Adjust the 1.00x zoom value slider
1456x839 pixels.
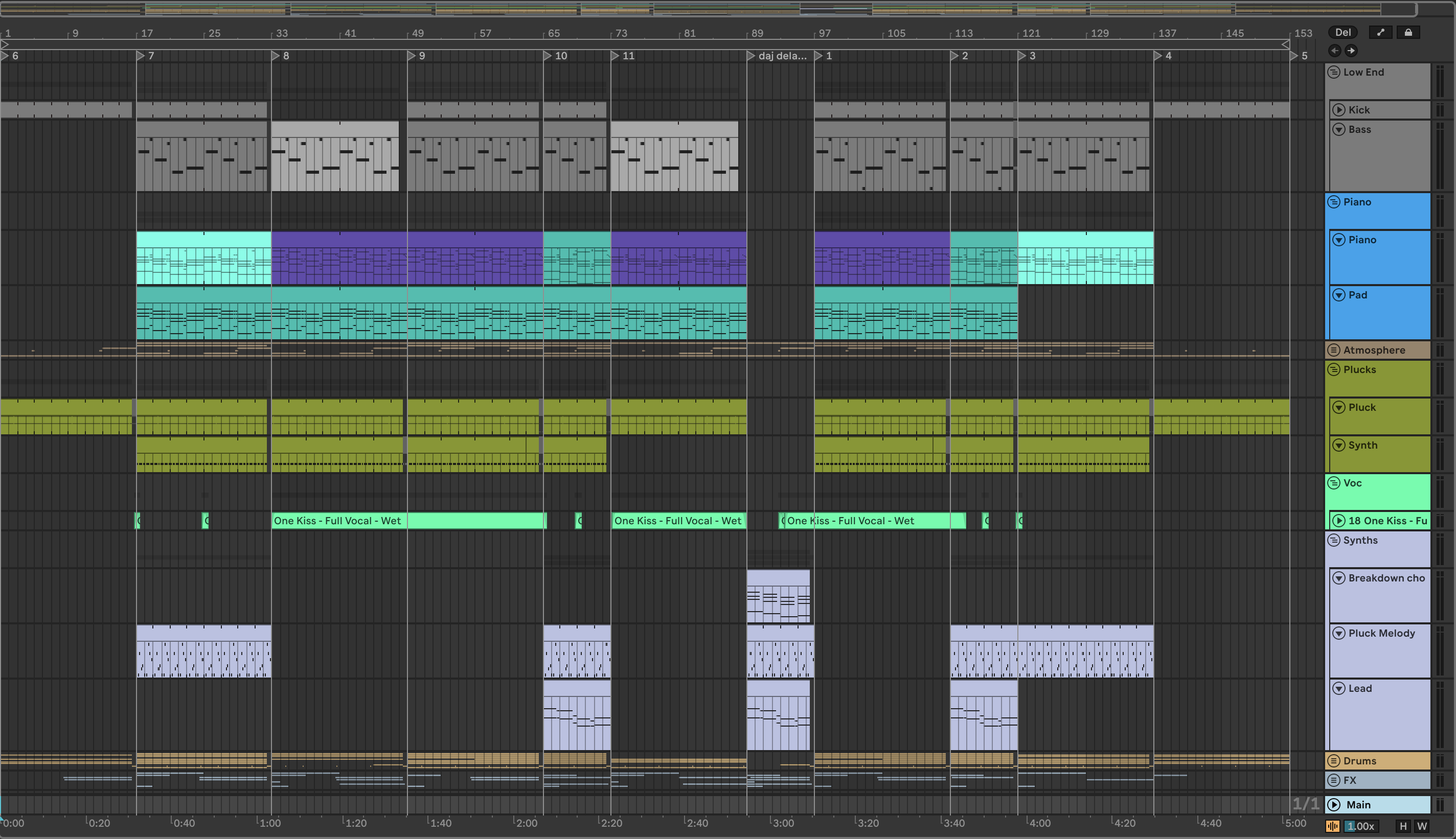click(1361, 826)
